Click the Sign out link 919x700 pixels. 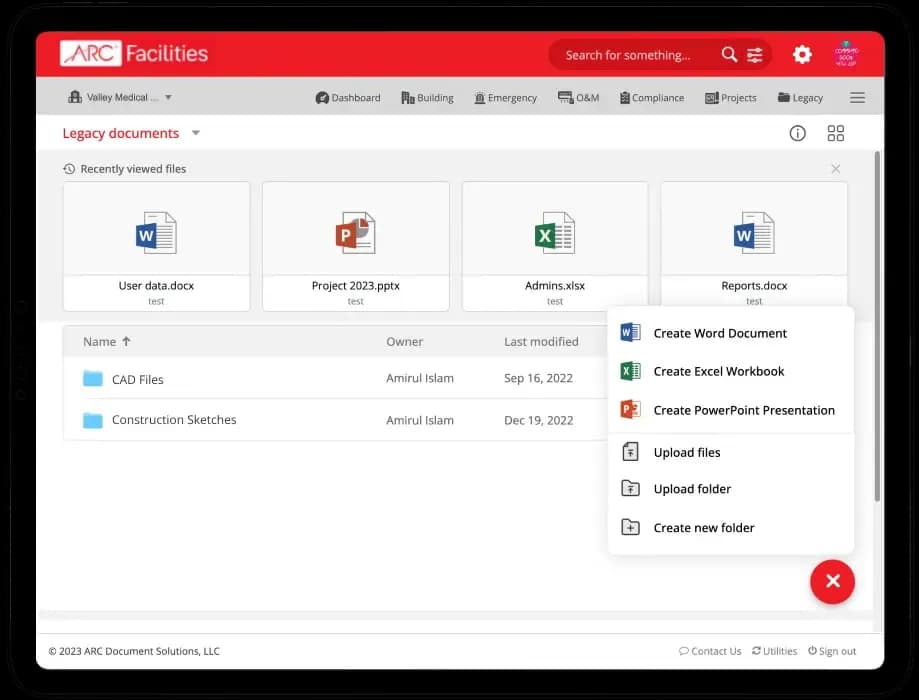click(x=832, y=651)
